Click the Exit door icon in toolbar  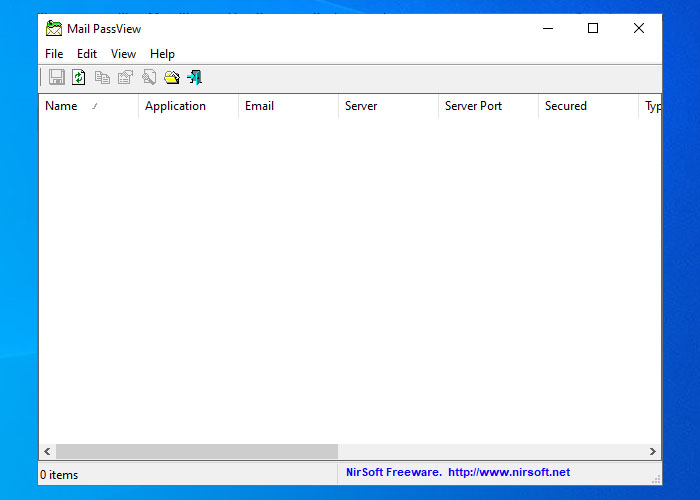[195, 78]
